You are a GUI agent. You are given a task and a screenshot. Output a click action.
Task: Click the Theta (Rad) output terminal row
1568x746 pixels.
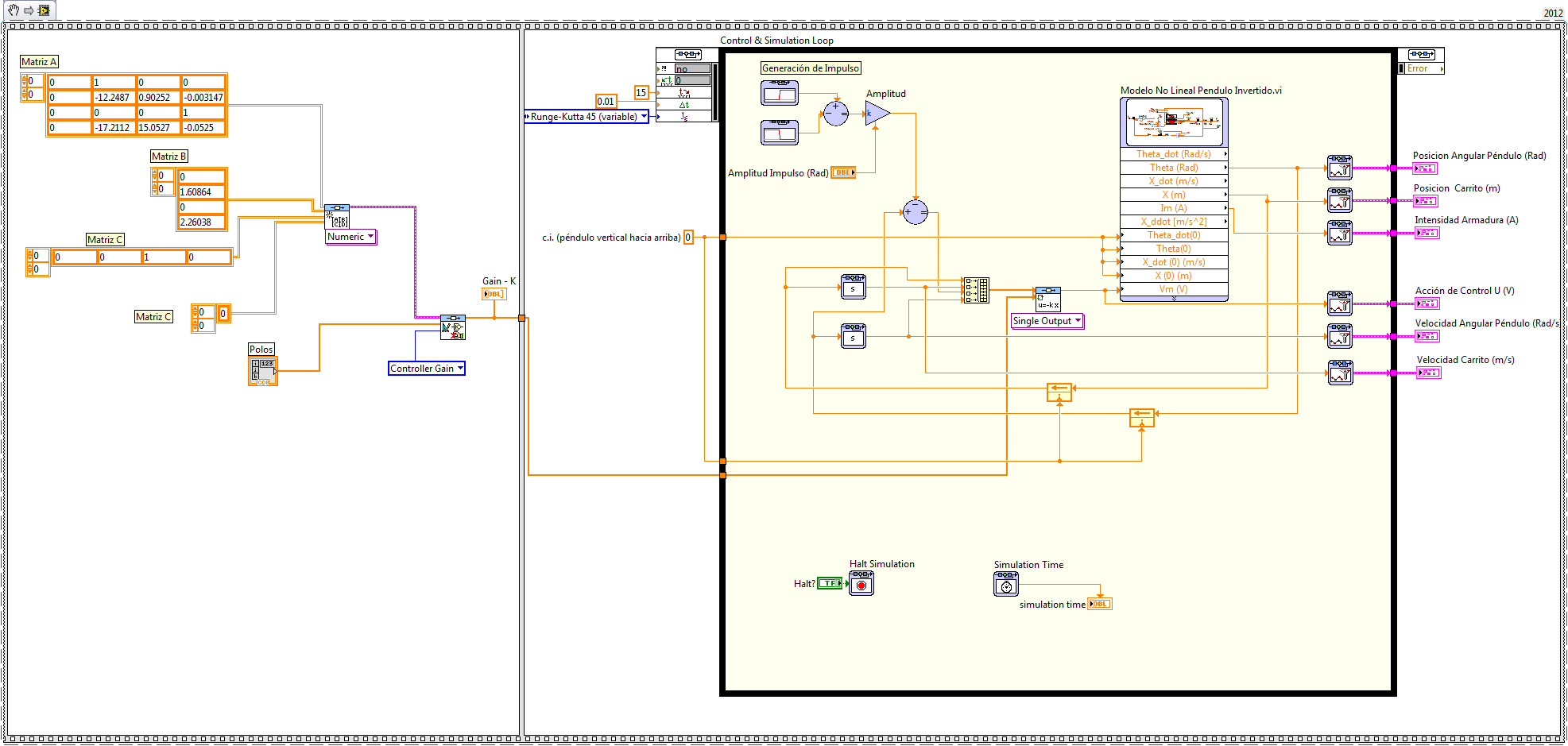coord(1174,168)
